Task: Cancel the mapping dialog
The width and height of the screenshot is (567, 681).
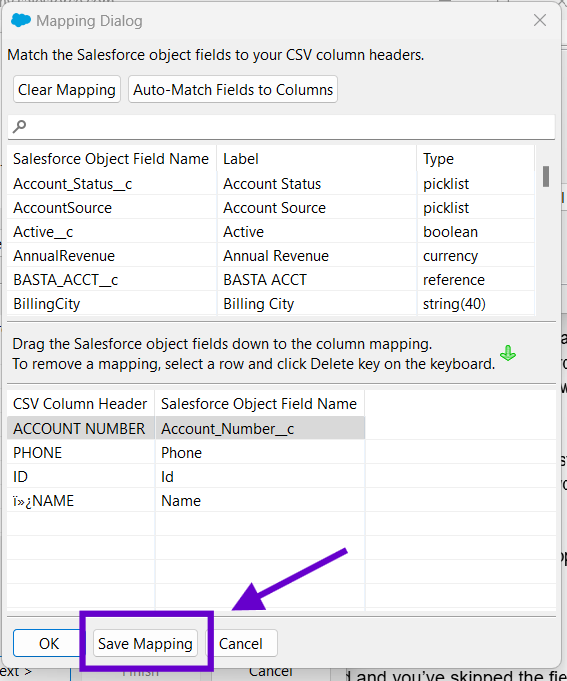Action: click(x=241, y=644)
